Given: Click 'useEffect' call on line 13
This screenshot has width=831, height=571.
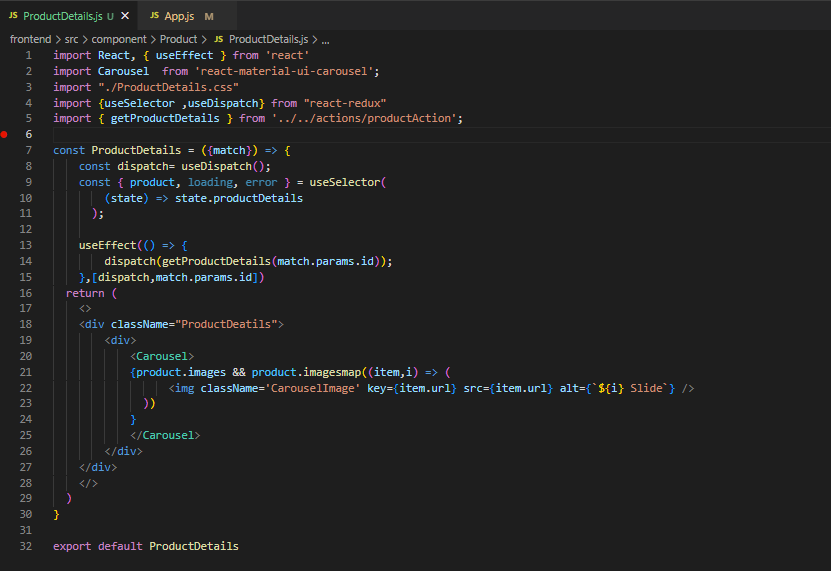Looking at the screenshot, I should pos(108,245).
